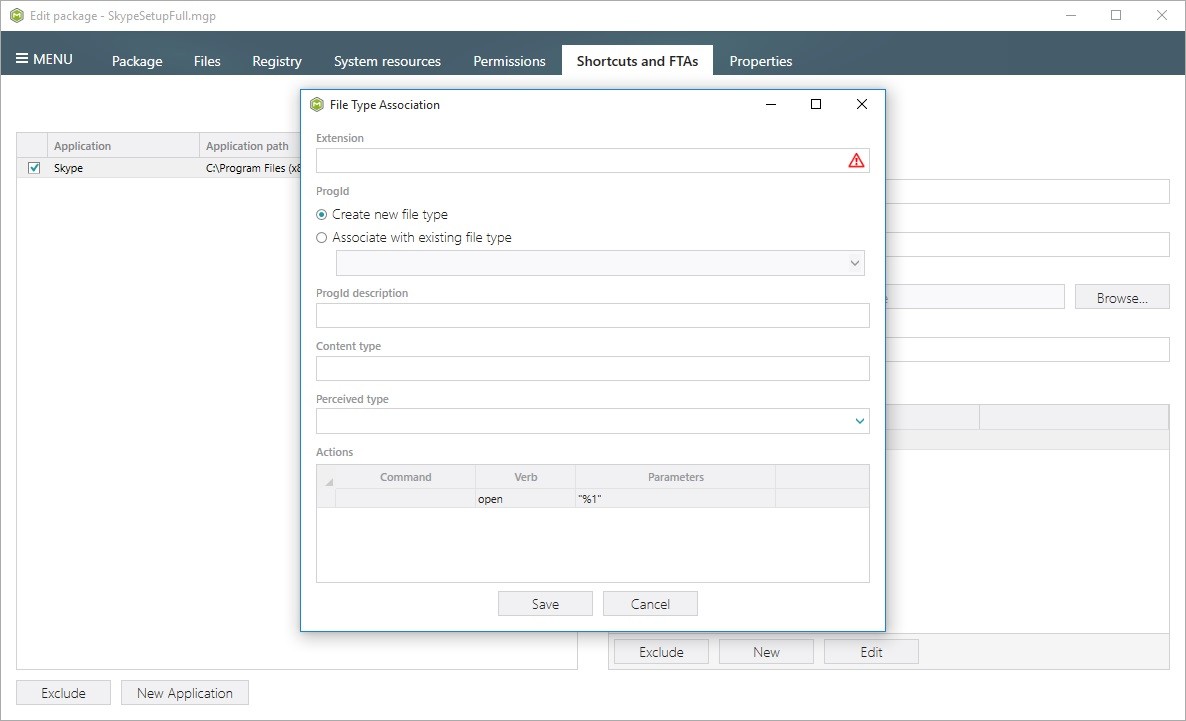Uncheck the Skype application checkbox
Image resolution: width=1186 pixels, height=721 pixels.
pos(34,168)
